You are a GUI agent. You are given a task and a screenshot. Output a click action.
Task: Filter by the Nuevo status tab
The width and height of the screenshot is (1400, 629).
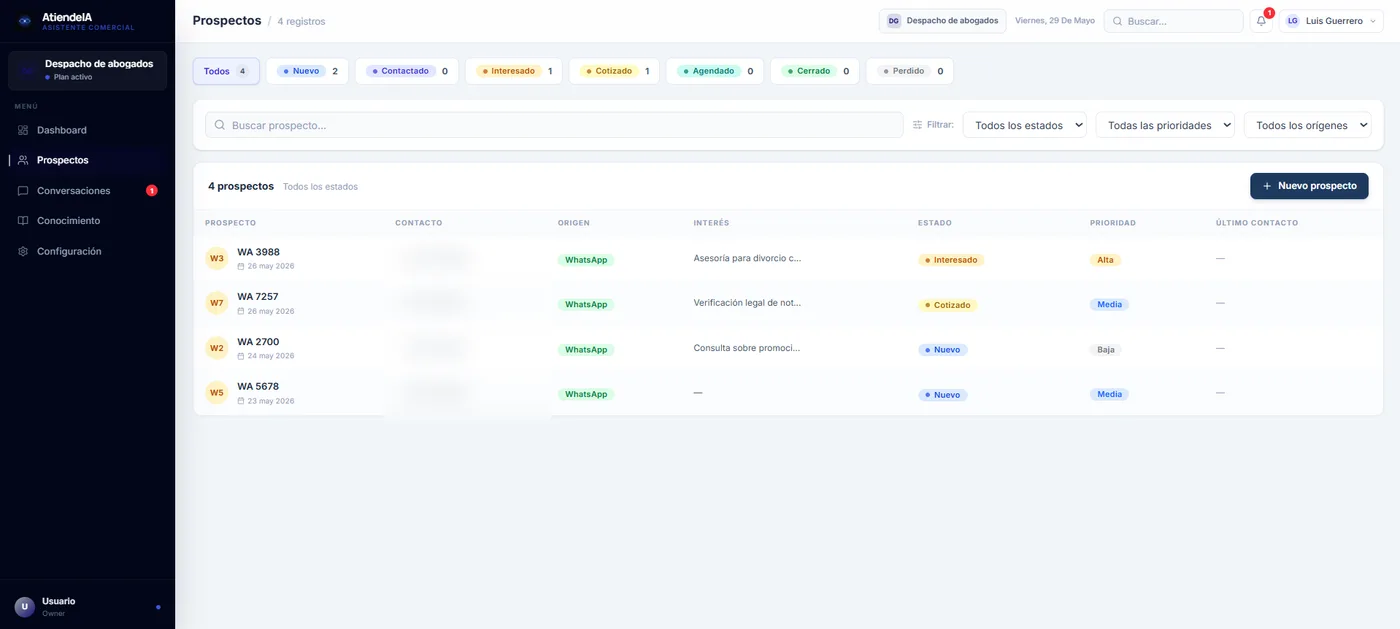click(307, 71)
